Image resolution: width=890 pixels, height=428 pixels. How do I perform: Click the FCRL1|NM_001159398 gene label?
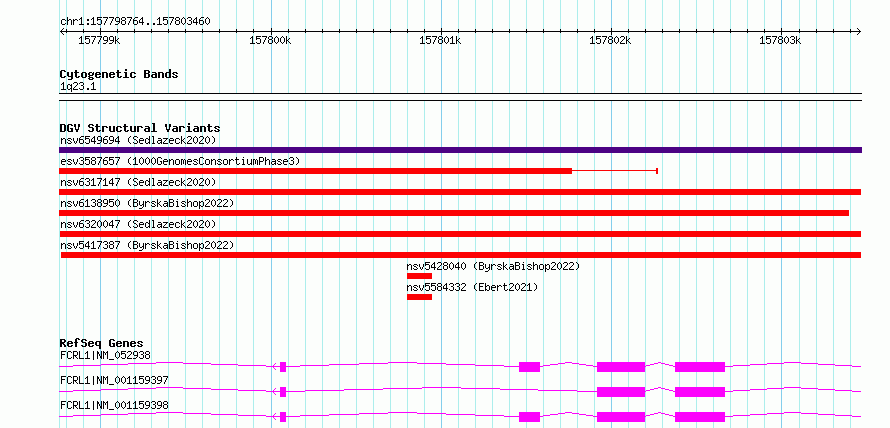[x=114, y=405]
